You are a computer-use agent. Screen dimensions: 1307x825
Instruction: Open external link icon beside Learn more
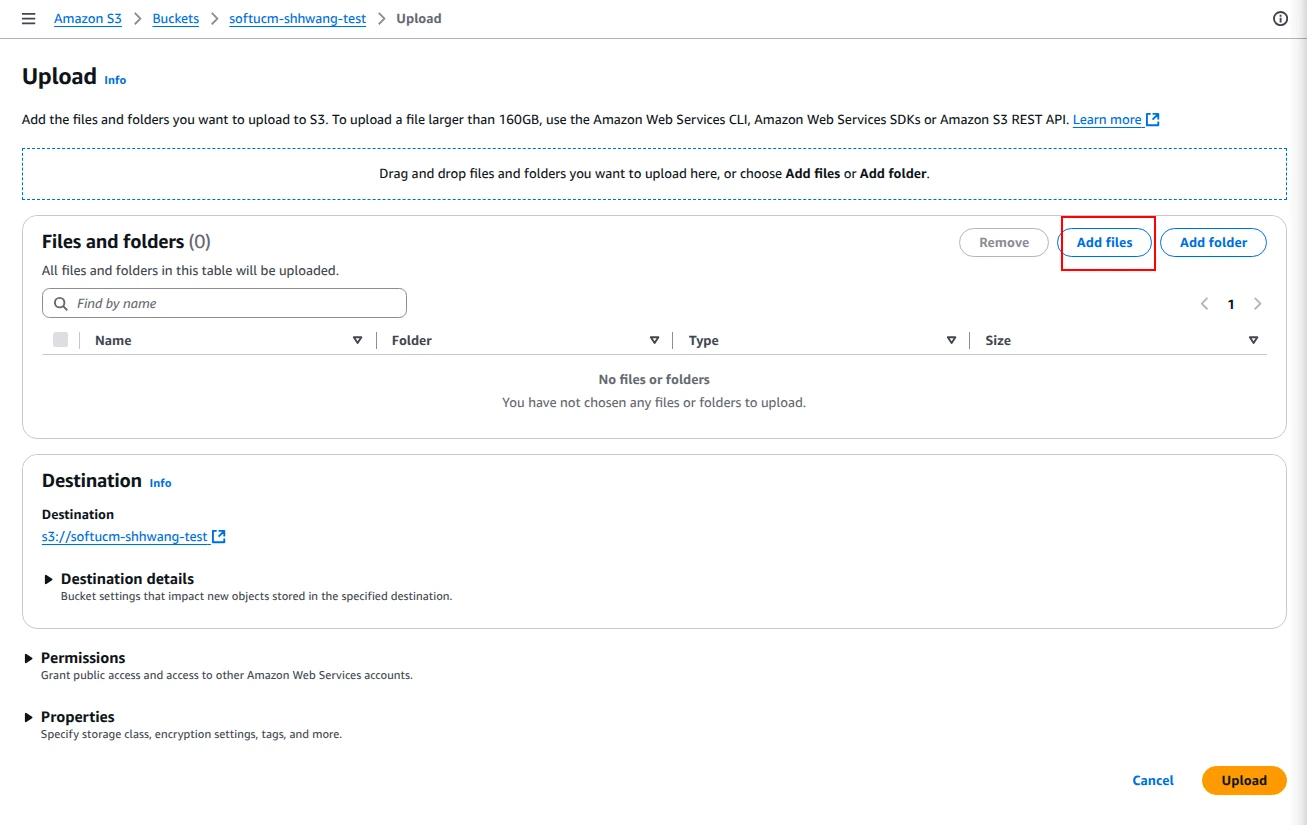pyautogui.click(x=1153, y=120)
